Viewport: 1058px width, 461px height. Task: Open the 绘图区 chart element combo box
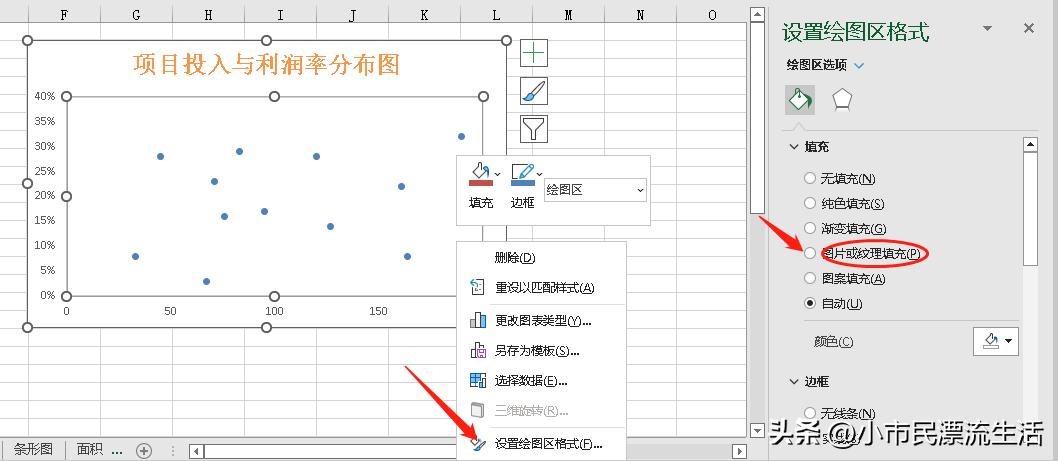[594, 190]
